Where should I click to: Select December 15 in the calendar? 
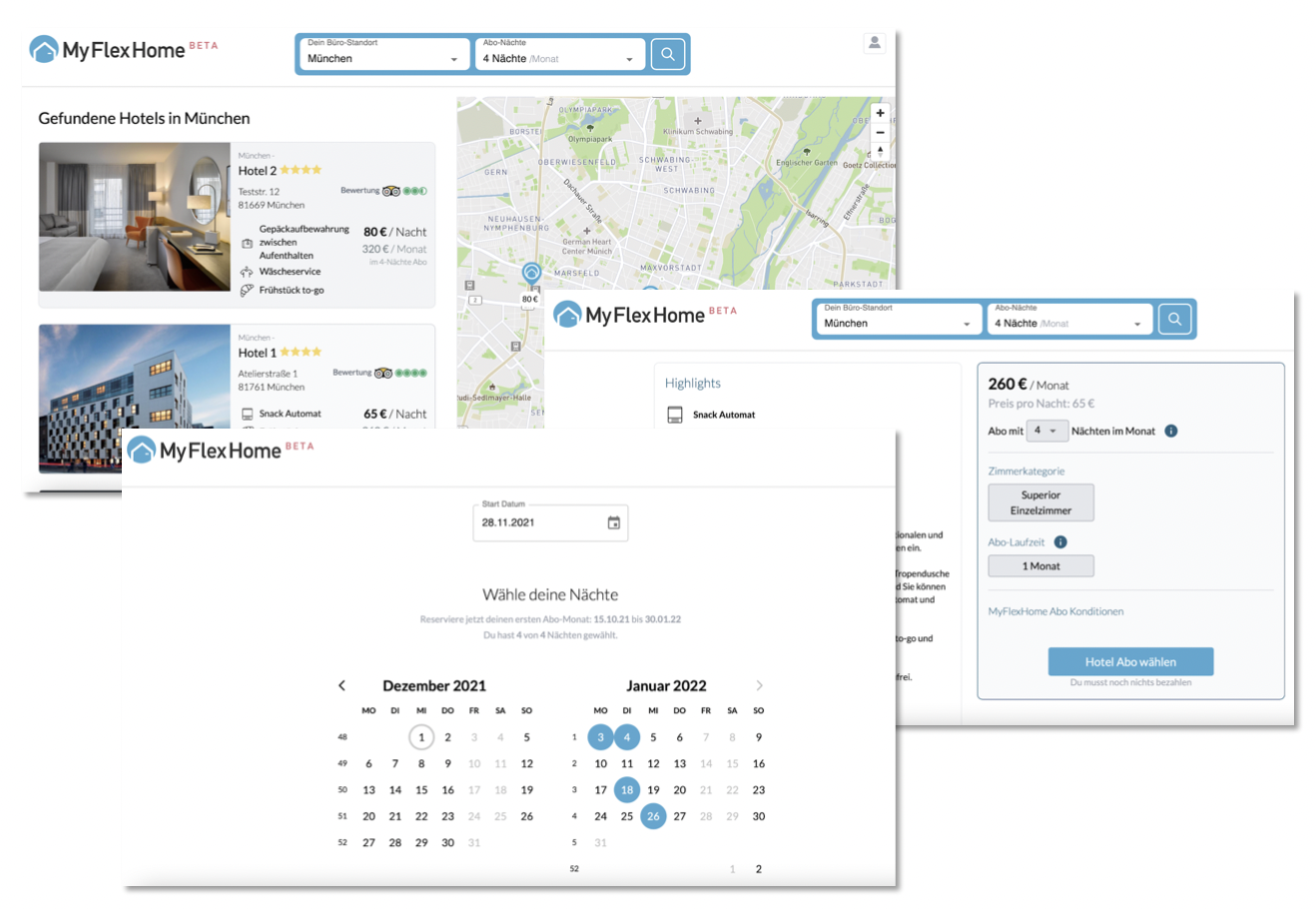coord(421,789)
